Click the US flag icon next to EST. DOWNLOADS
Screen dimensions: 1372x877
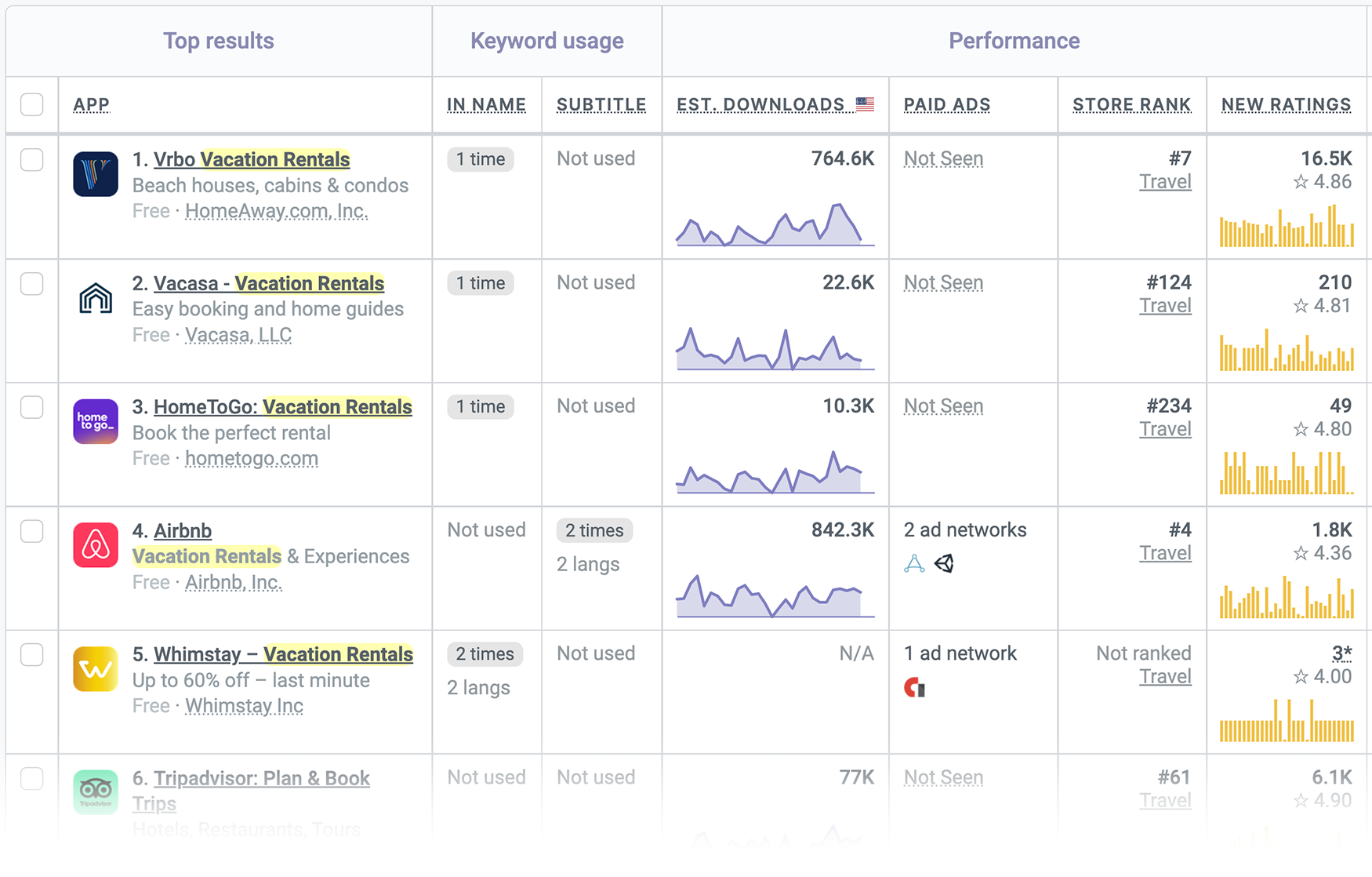tap(865, 102)
